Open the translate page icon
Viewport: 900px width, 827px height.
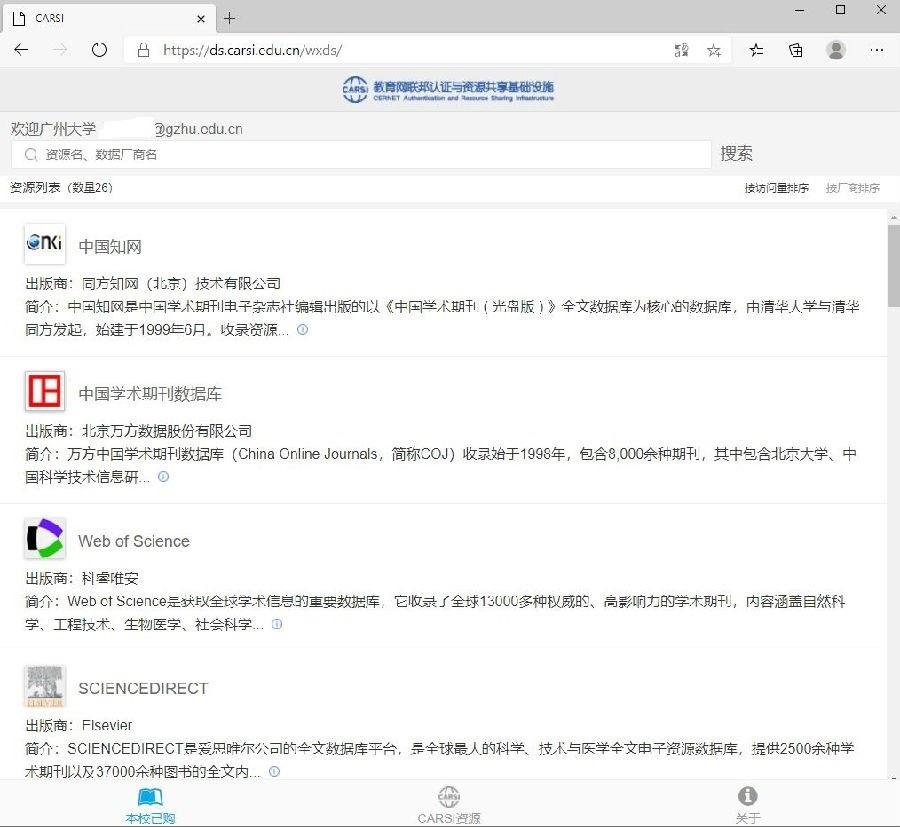point(681,50)
